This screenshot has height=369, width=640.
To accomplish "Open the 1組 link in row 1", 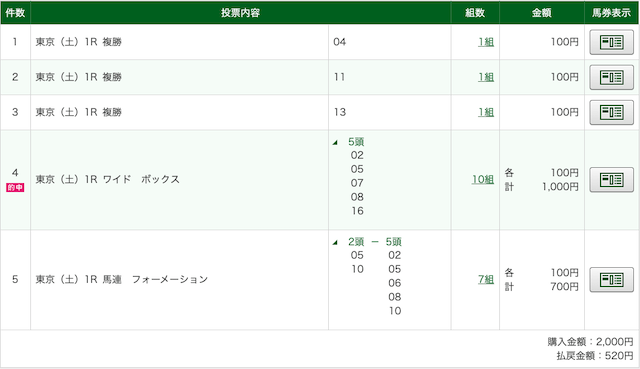I will 486,42.
